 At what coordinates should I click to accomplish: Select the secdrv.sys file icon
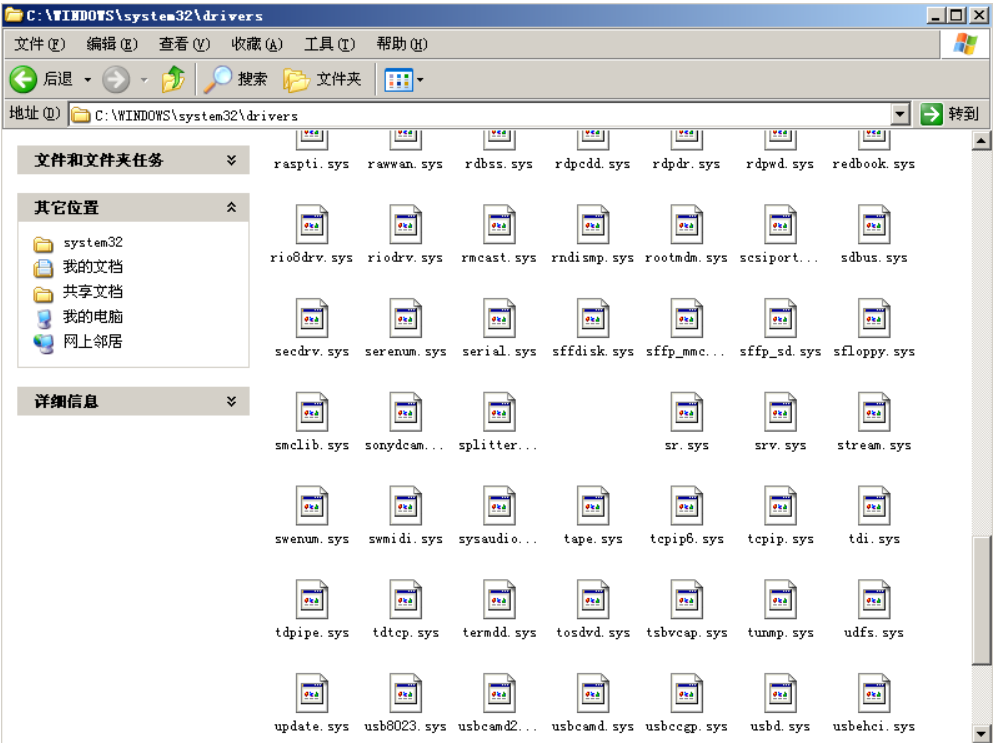(x=312, y=319)
